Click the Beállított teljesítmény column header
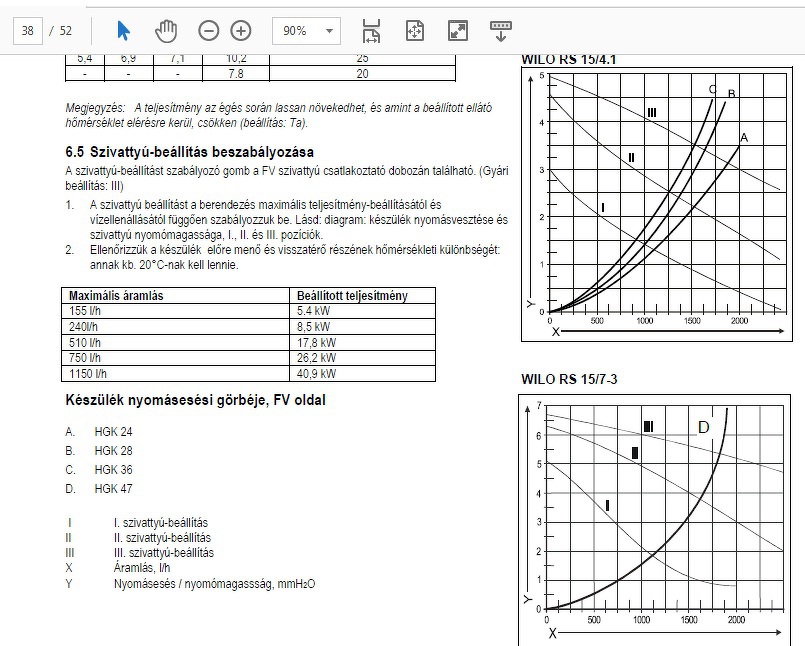Viewport: 805px width, 646px height. [x=352, y=296]
